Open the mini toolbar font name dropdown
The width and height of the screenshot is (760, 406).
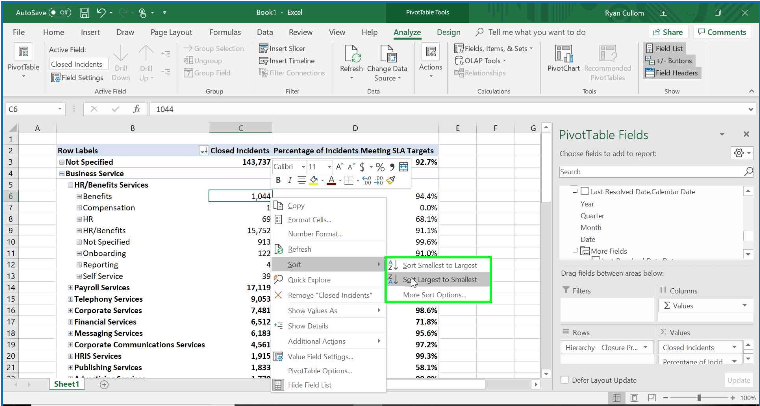(303, 167)
